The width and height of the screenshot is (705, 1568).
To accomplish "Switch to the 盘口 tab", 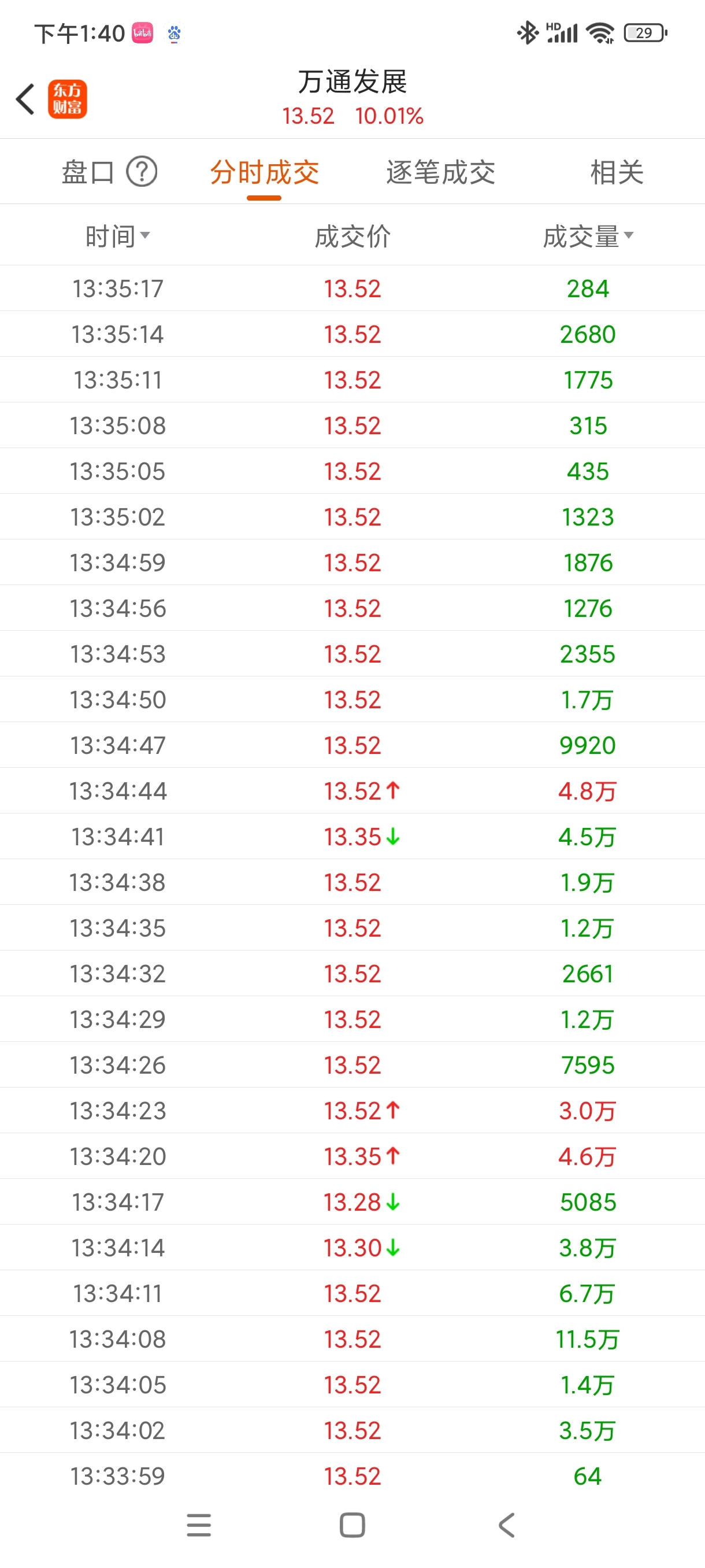I will [88, 172].
